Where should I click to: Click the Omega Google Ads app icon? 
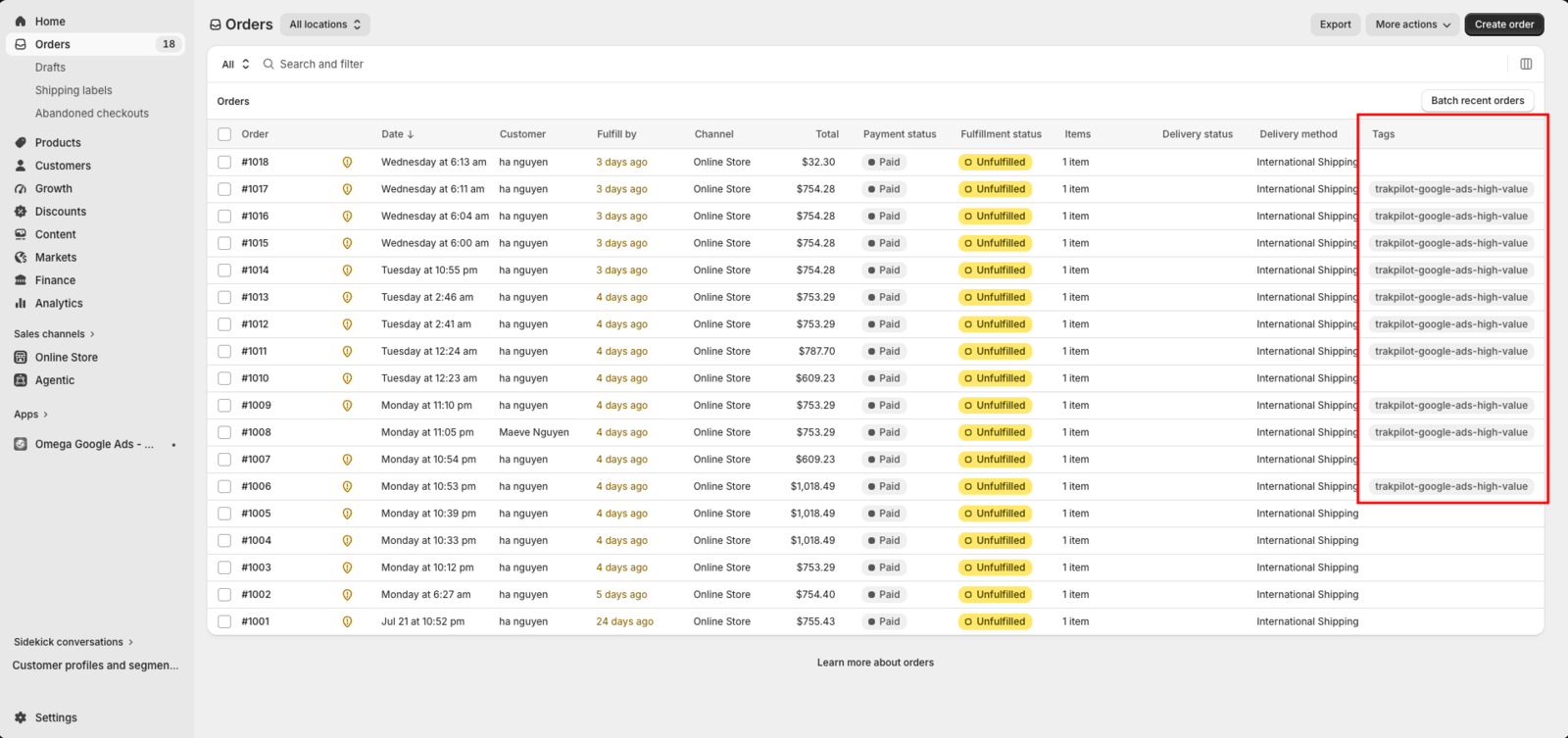(x=21, y=444)
